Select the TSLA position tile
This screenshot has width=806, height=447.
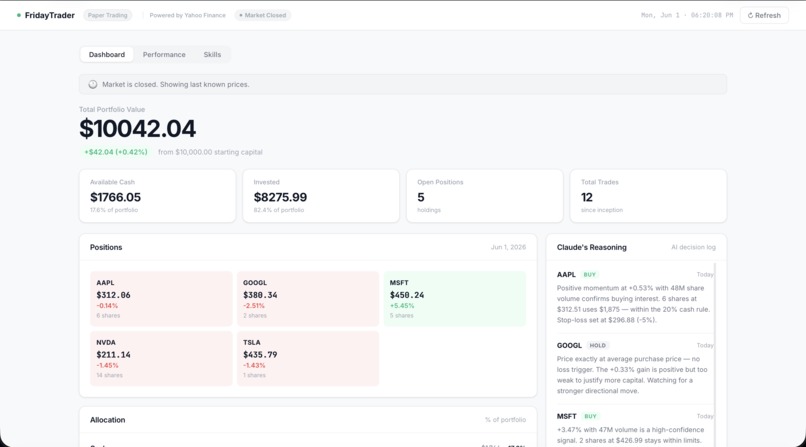[308, 359]
